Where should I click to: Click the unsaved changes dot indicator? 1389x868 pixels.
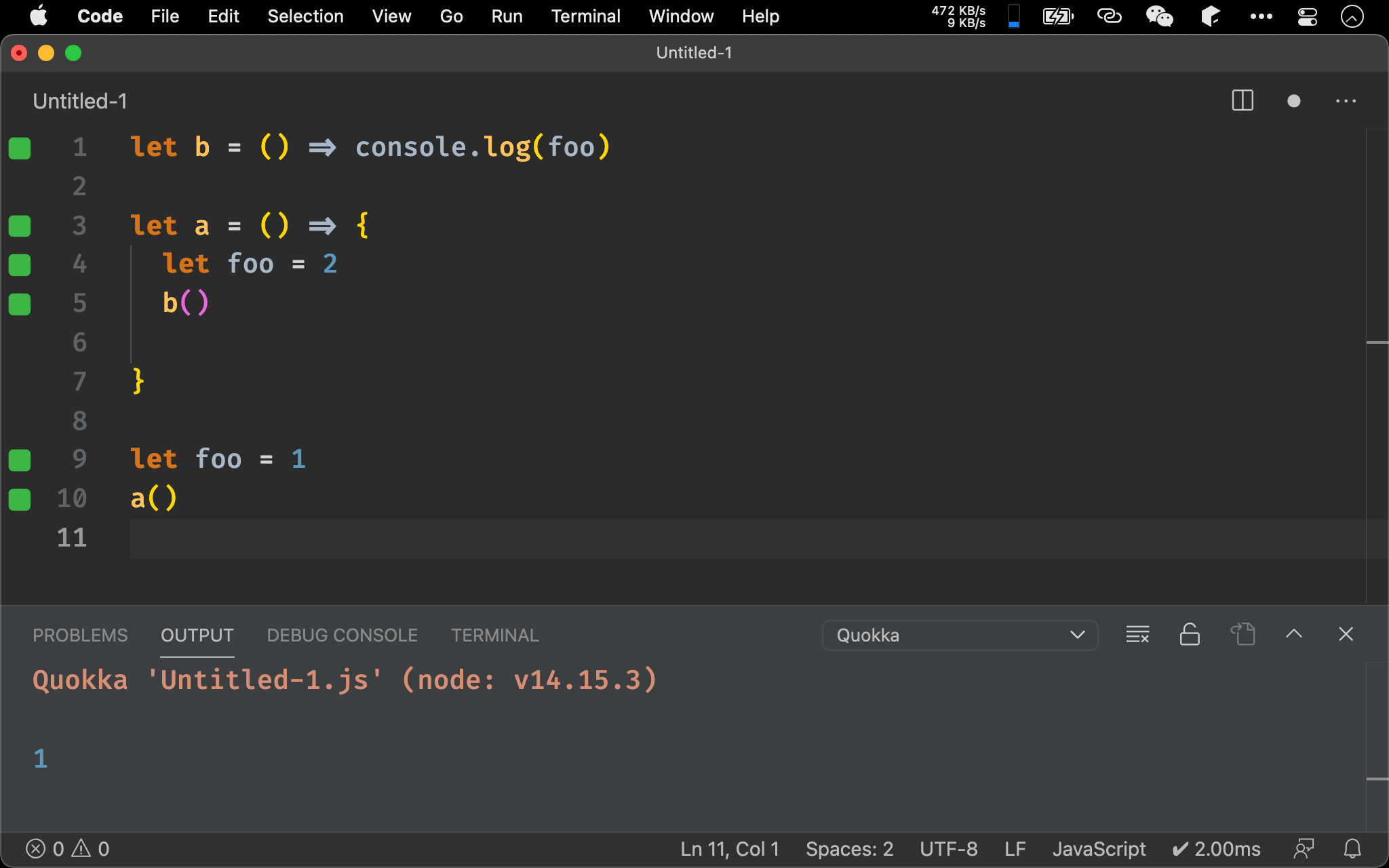(1293, 101)
